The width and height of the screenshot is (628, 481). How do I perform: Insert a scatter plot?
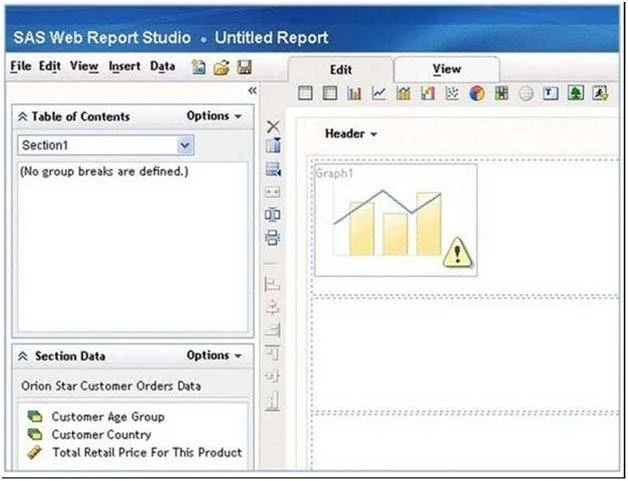click(452, 93)
